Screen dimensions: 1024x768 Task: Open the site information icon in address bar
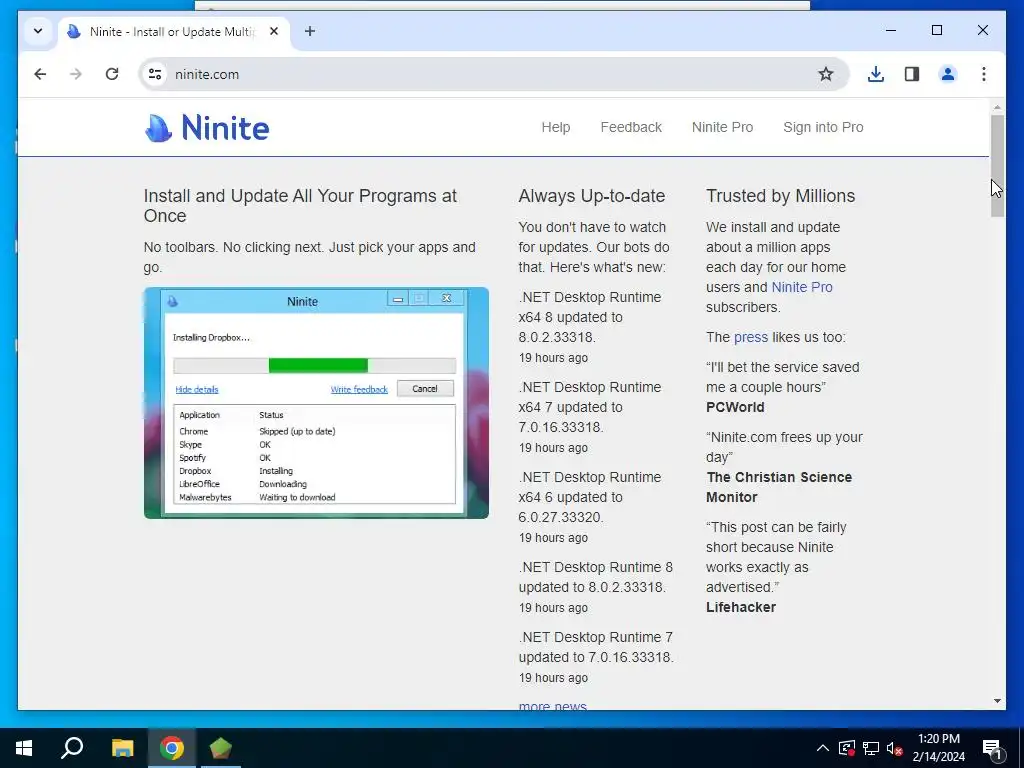155,74
